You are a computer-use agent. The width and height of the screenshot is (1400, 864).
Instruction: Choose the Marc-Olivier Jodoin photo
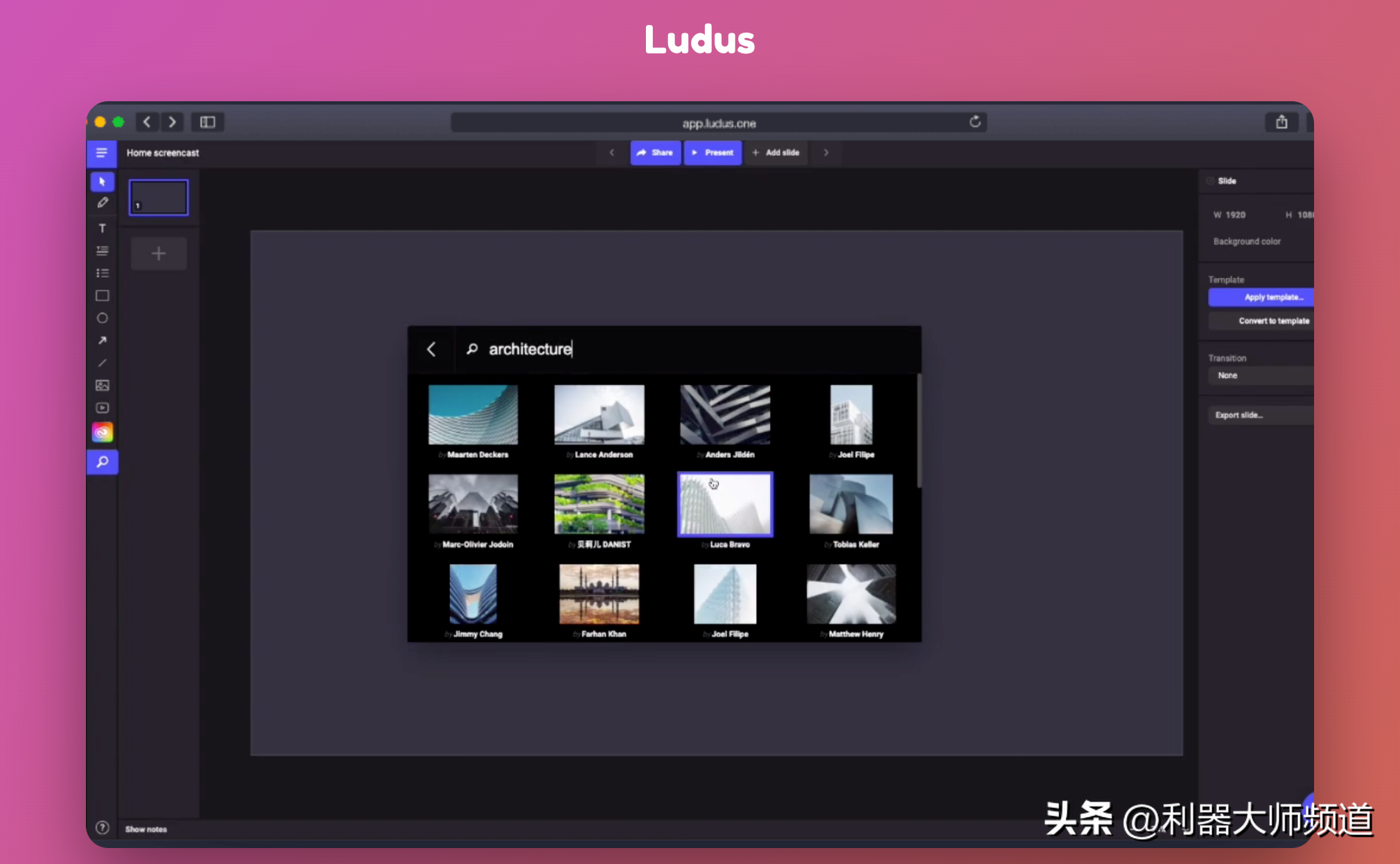click(473, 504)
